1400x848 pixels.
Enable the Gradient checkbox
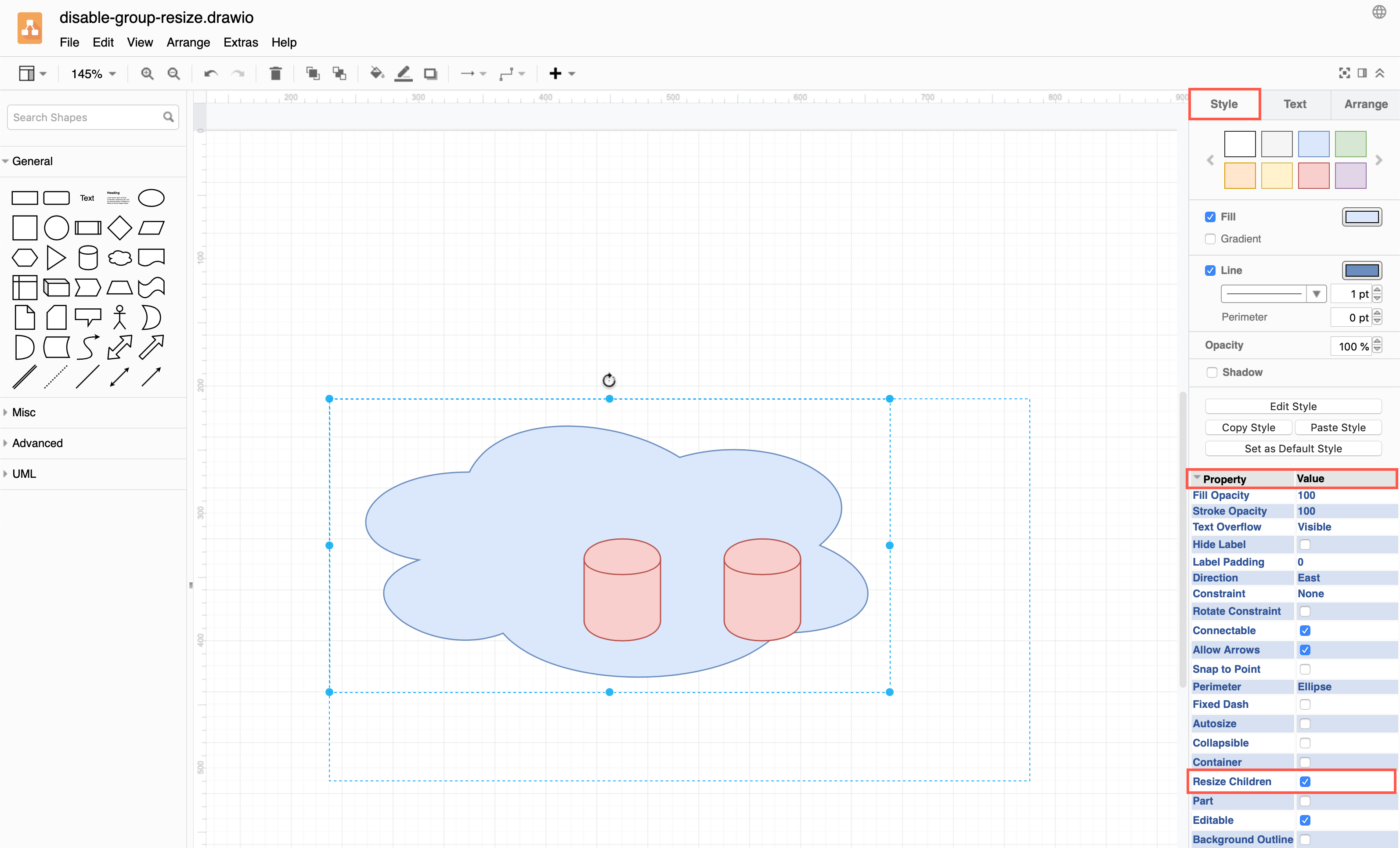coord(1210,239)
